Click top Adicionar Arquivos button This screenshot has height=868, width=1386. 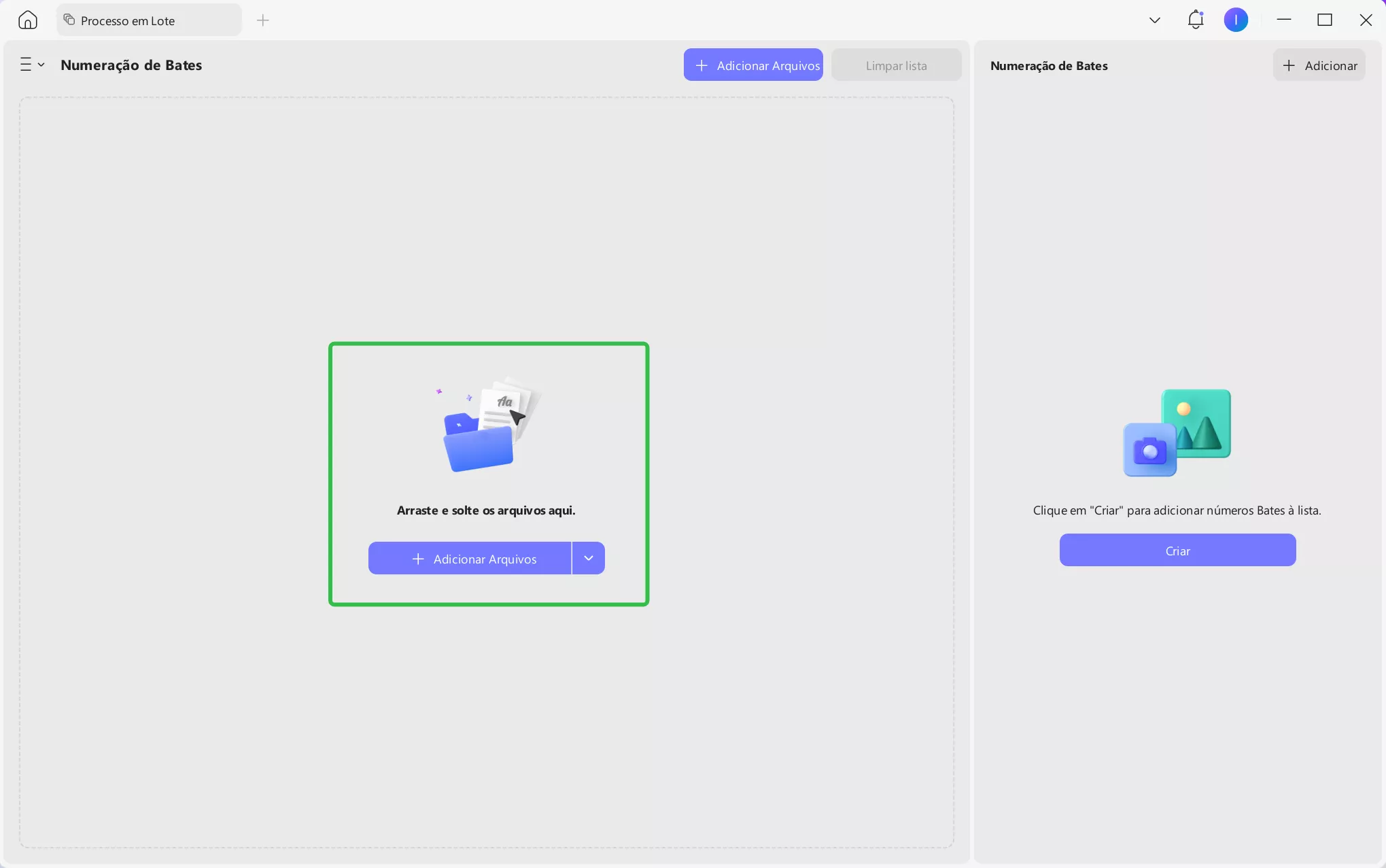coord(753,65)
